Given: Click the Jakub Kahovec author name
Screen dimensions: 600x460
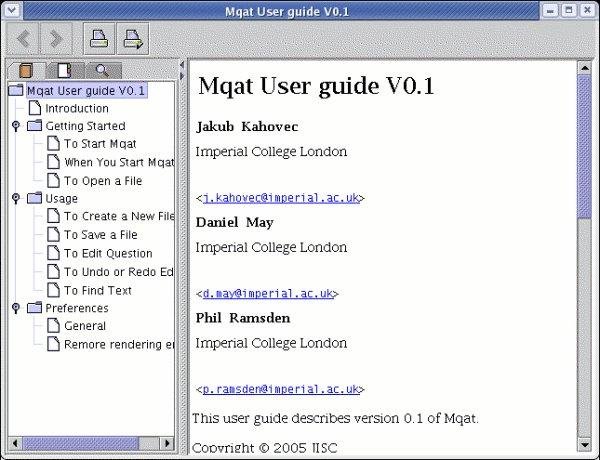Looking at the screenshot, I should point(247,127).
